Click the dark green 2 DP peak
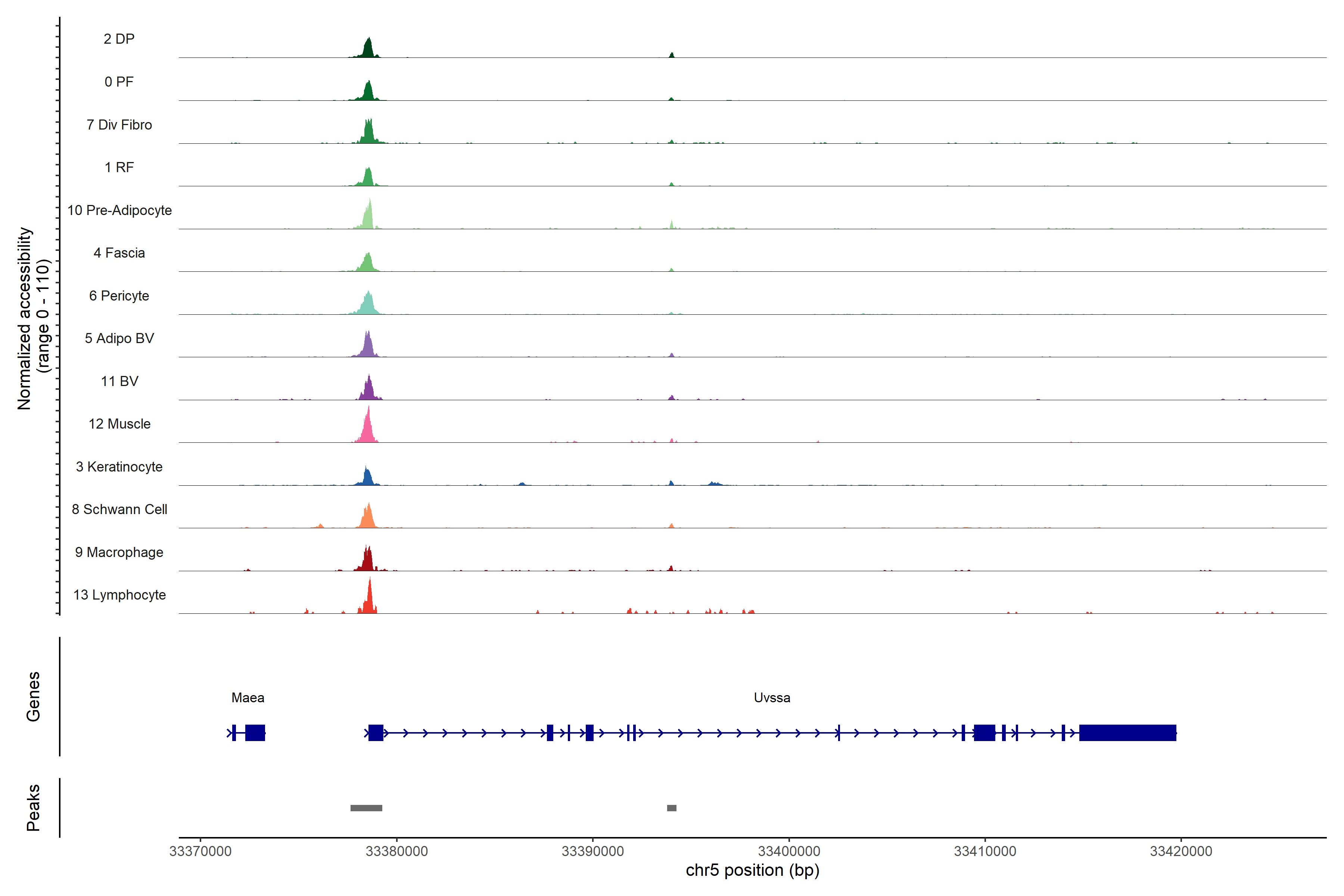Screen dimensions: 1344x896 (368, 49)
